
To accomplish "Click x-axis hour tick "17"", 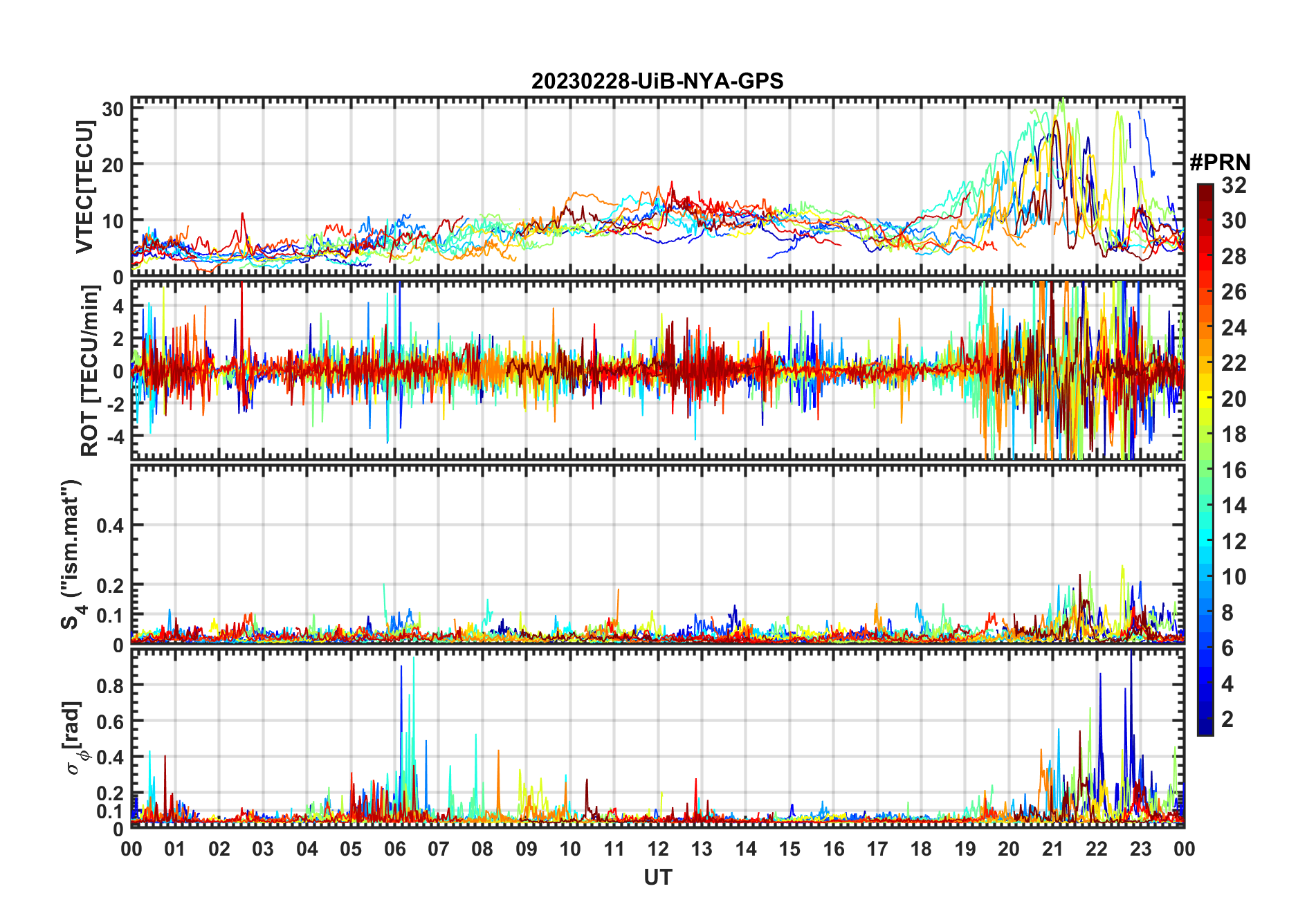I will (877, 849).
